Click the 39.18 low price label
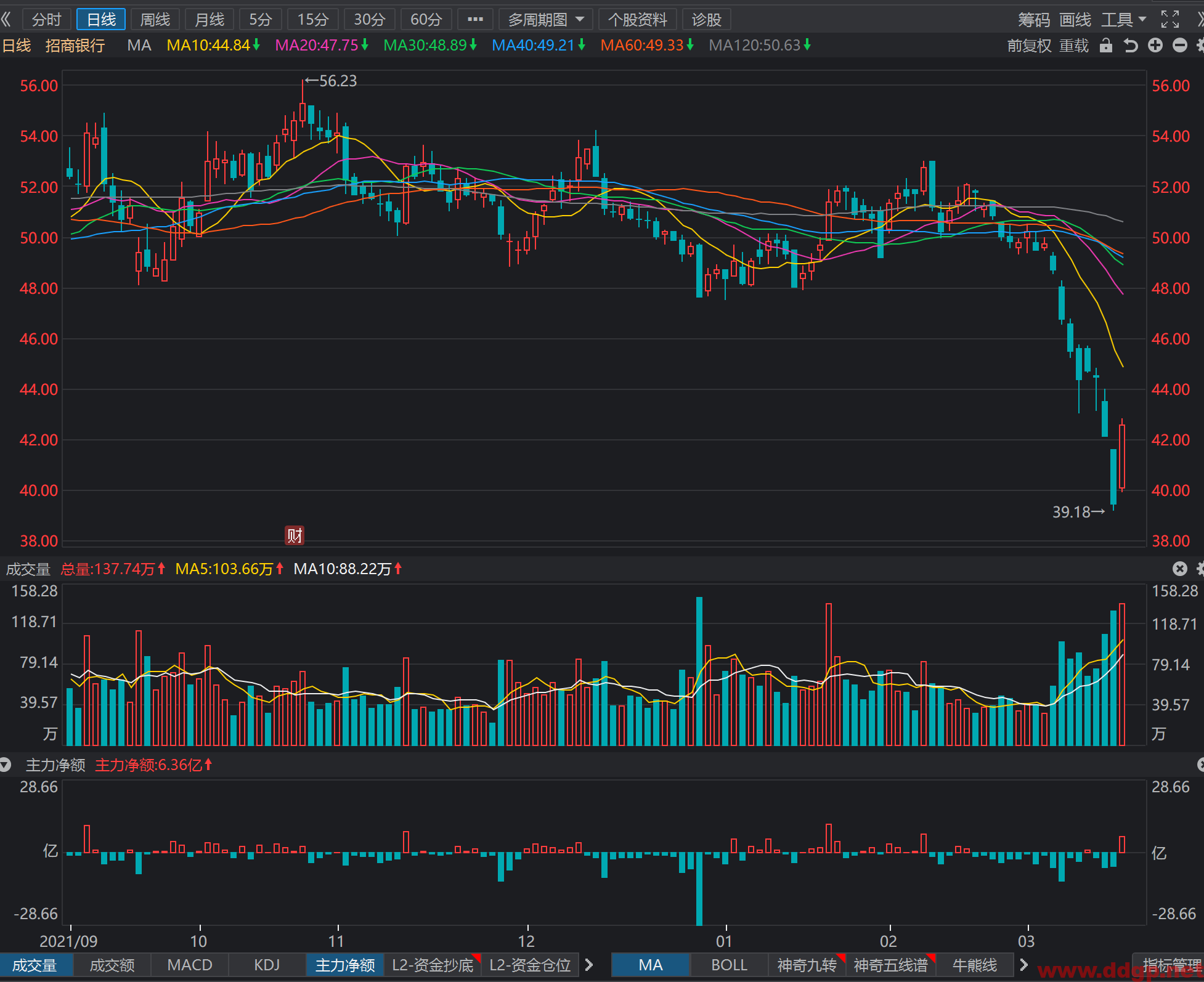 coord(1079,512)
